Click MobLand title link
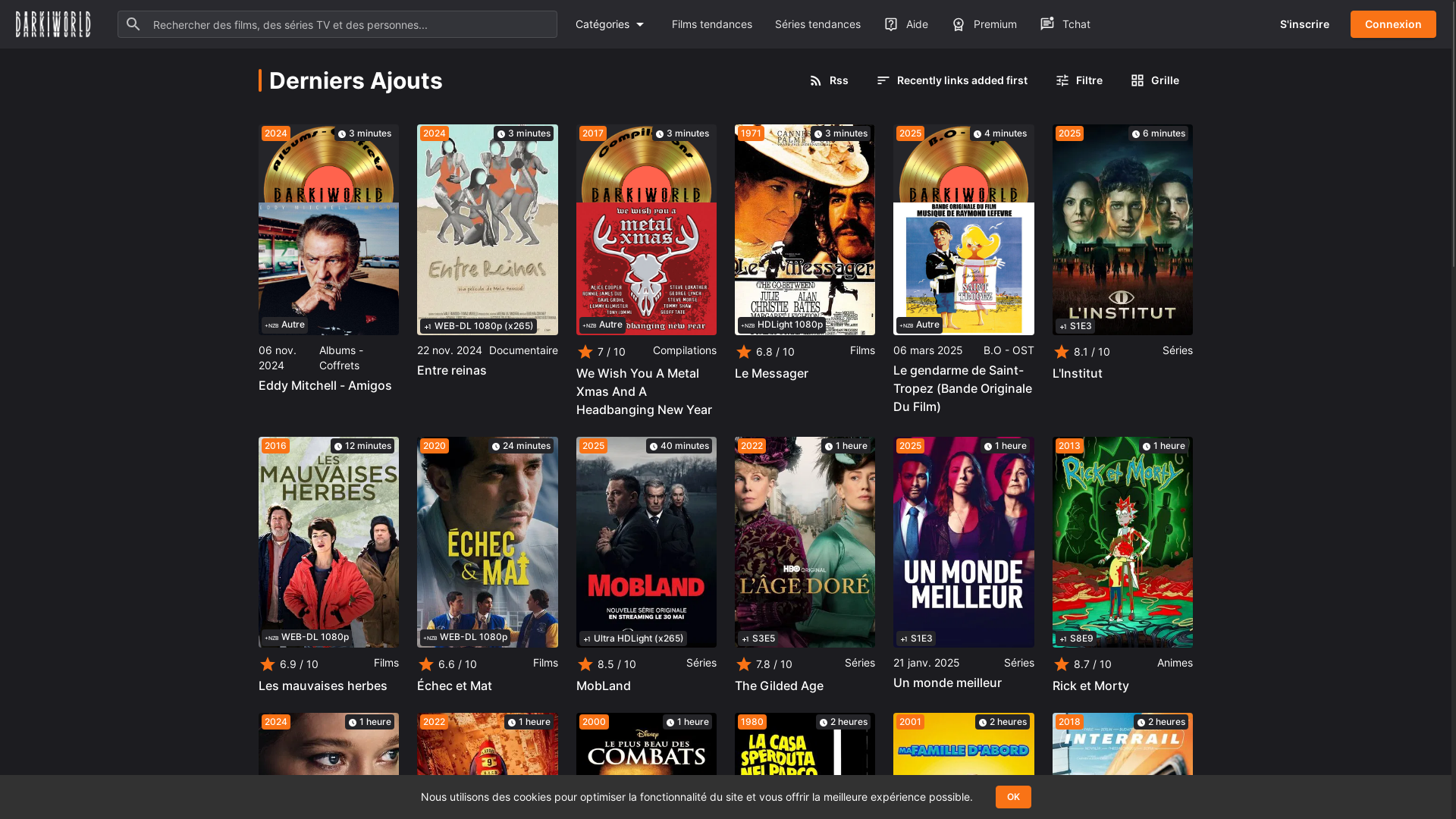This screenshot has height=819, width=1456. click(x=604, y=686)
